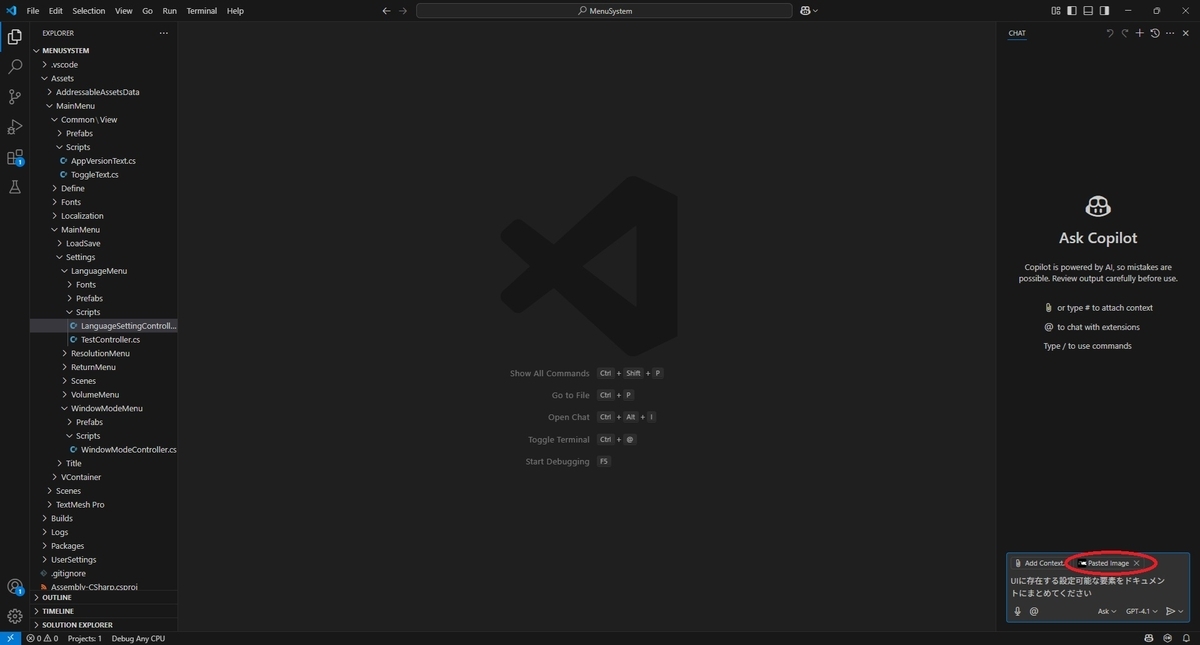1200x645 pixels.
Task: Collapse the LanguageMenu folder
Action: [x=104, y=271]
